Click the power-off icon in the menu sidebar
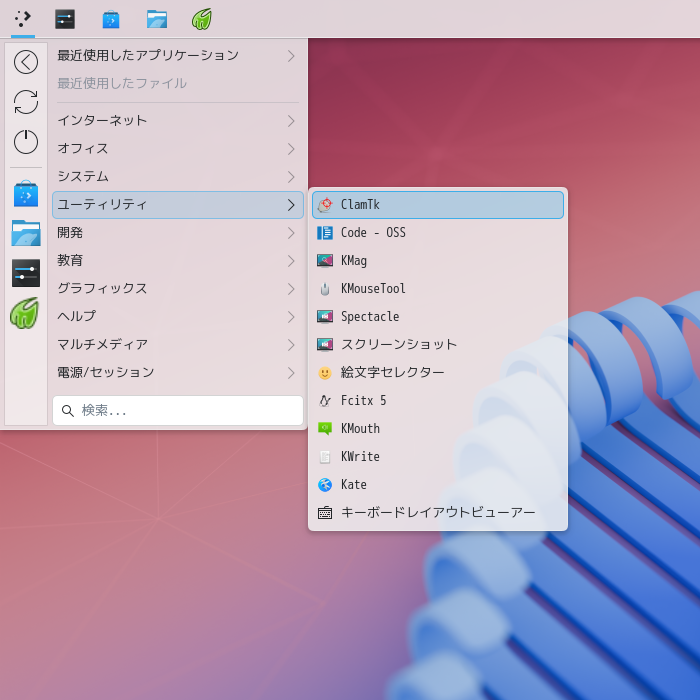700x700 pixels. 26,142
